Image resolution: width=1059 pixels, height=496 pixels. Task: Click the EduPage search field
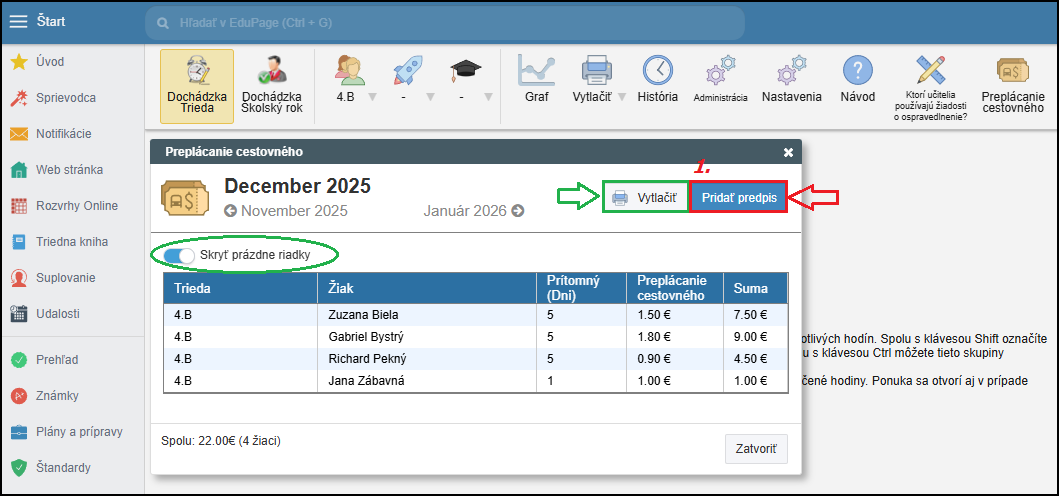(x=444, y=22)
